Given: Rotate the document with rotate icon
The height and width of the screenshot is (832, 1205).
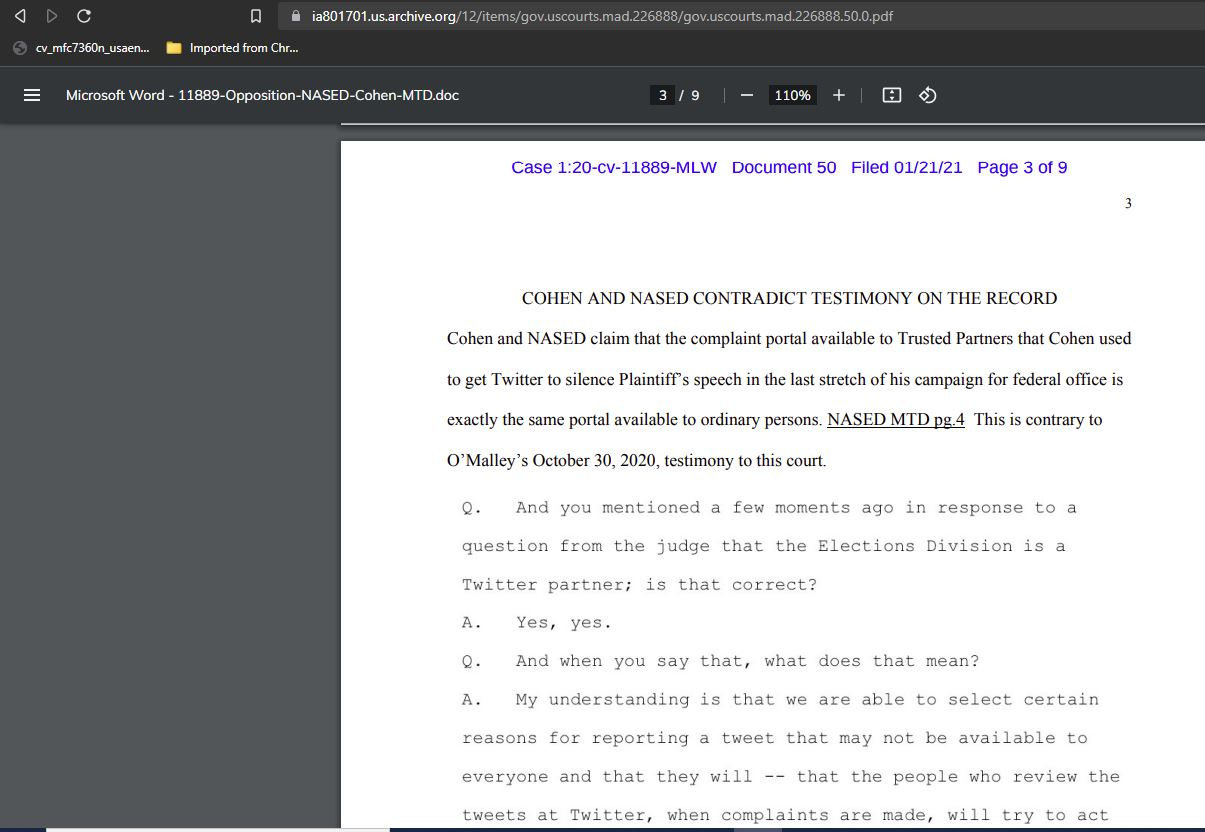Looking at the screenshot, I should [x=927, y=96].
